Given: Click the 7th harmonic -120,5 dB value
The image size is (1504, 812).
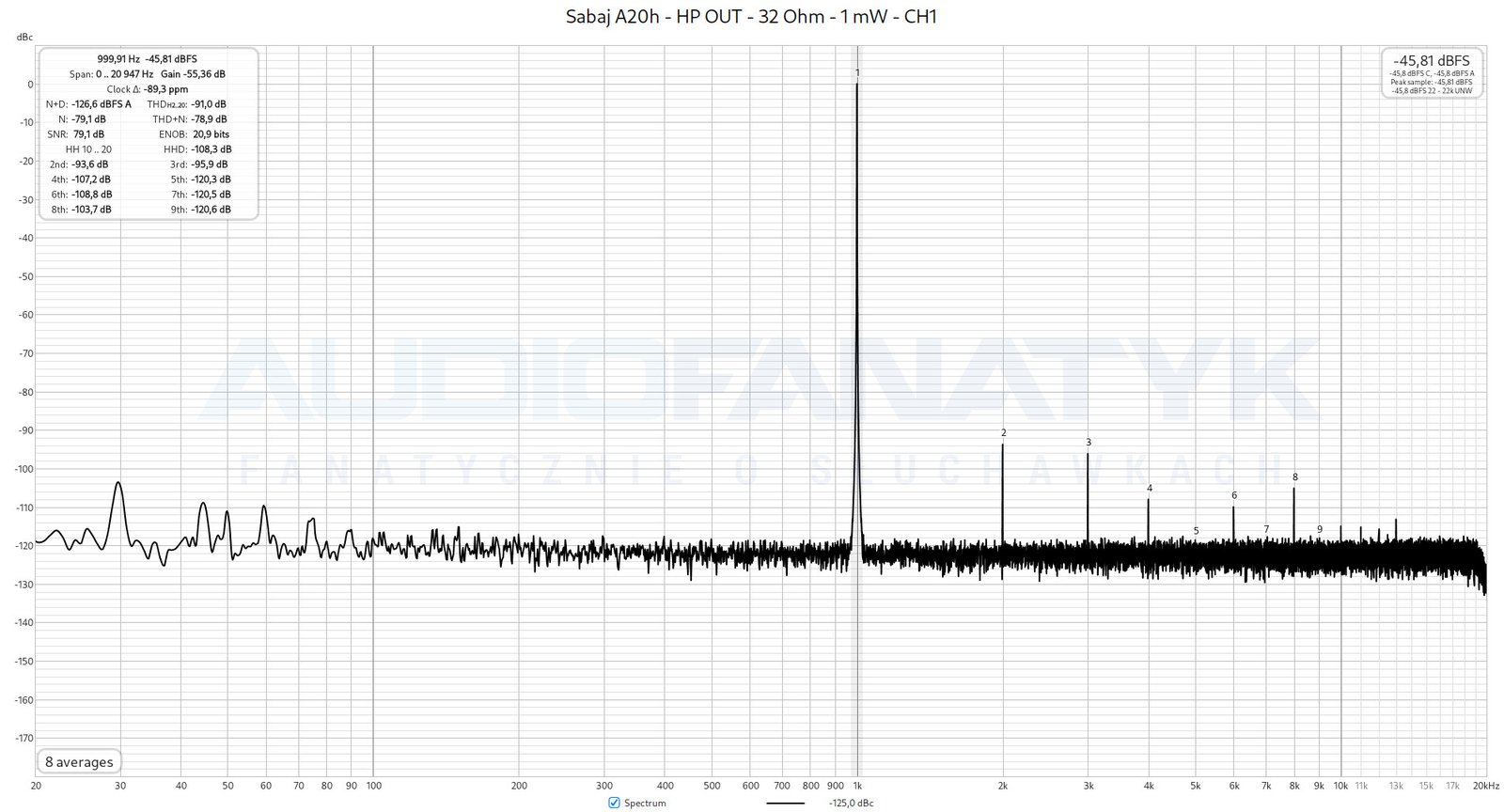Looking at the screenshot, I should point(211,195).
